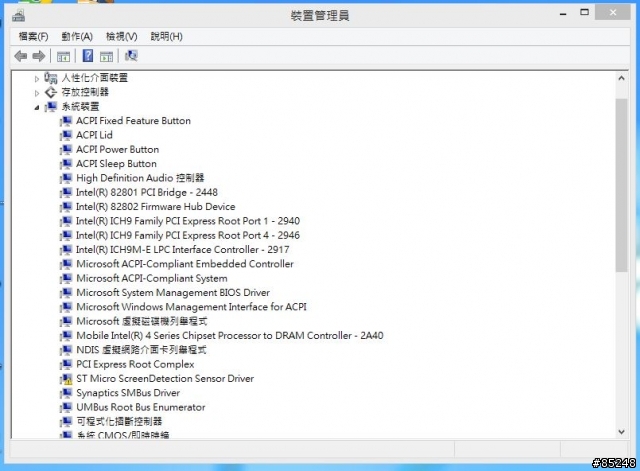Open the 檢視(V) menu
The image size is (640, 471).
122,37
